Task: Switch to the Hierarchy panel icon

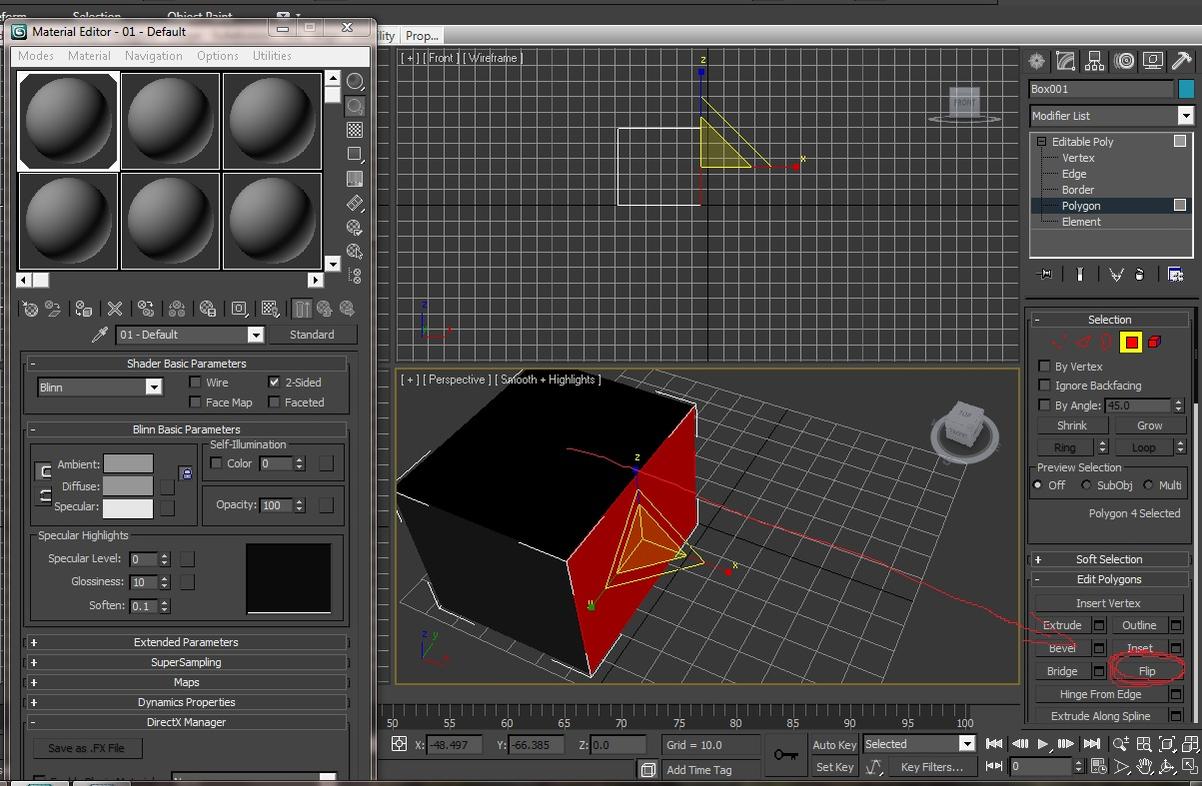Action: pyautogui.click(x=1094, y=61)
